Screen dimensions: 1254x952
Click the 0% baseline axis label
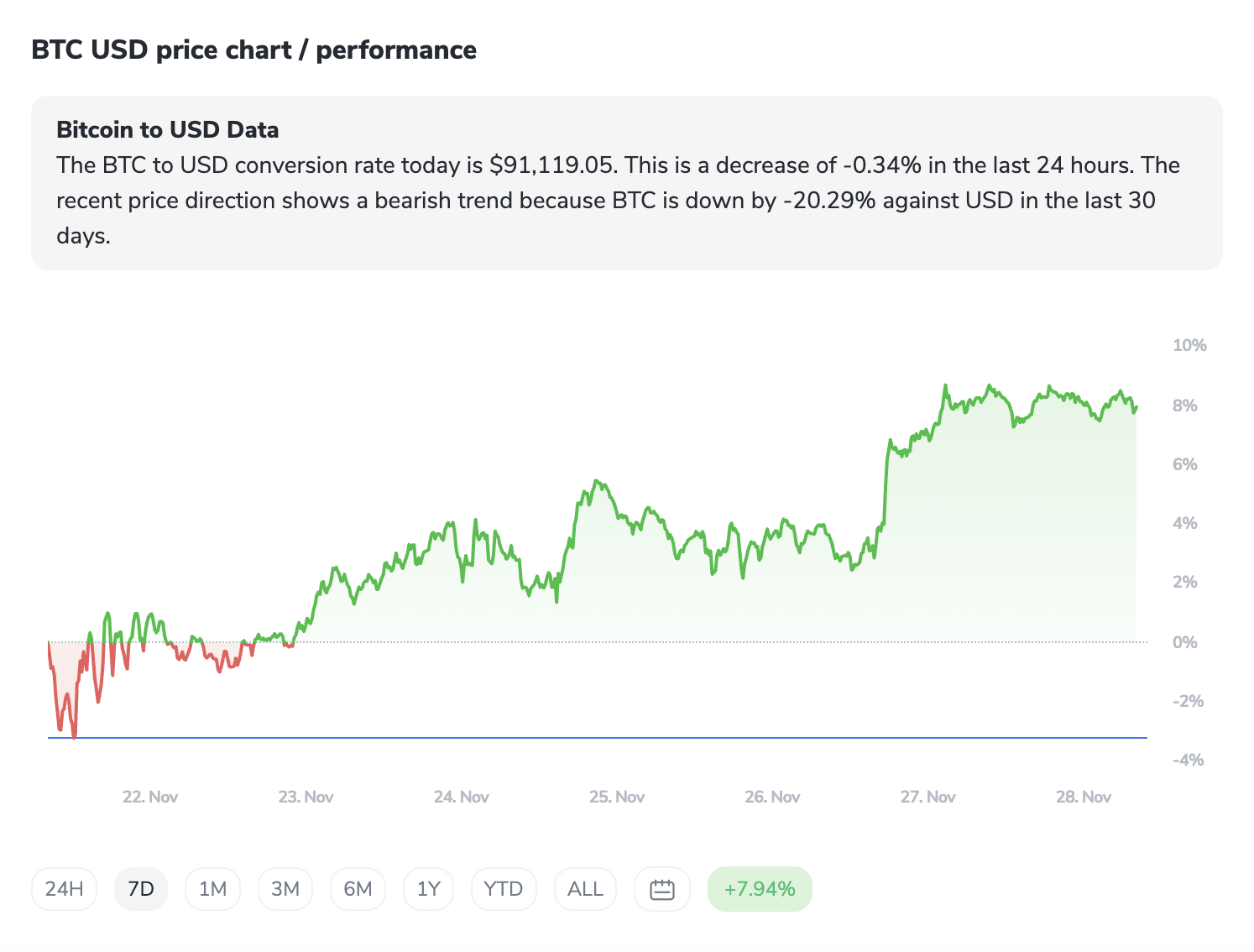[1185, 642]
